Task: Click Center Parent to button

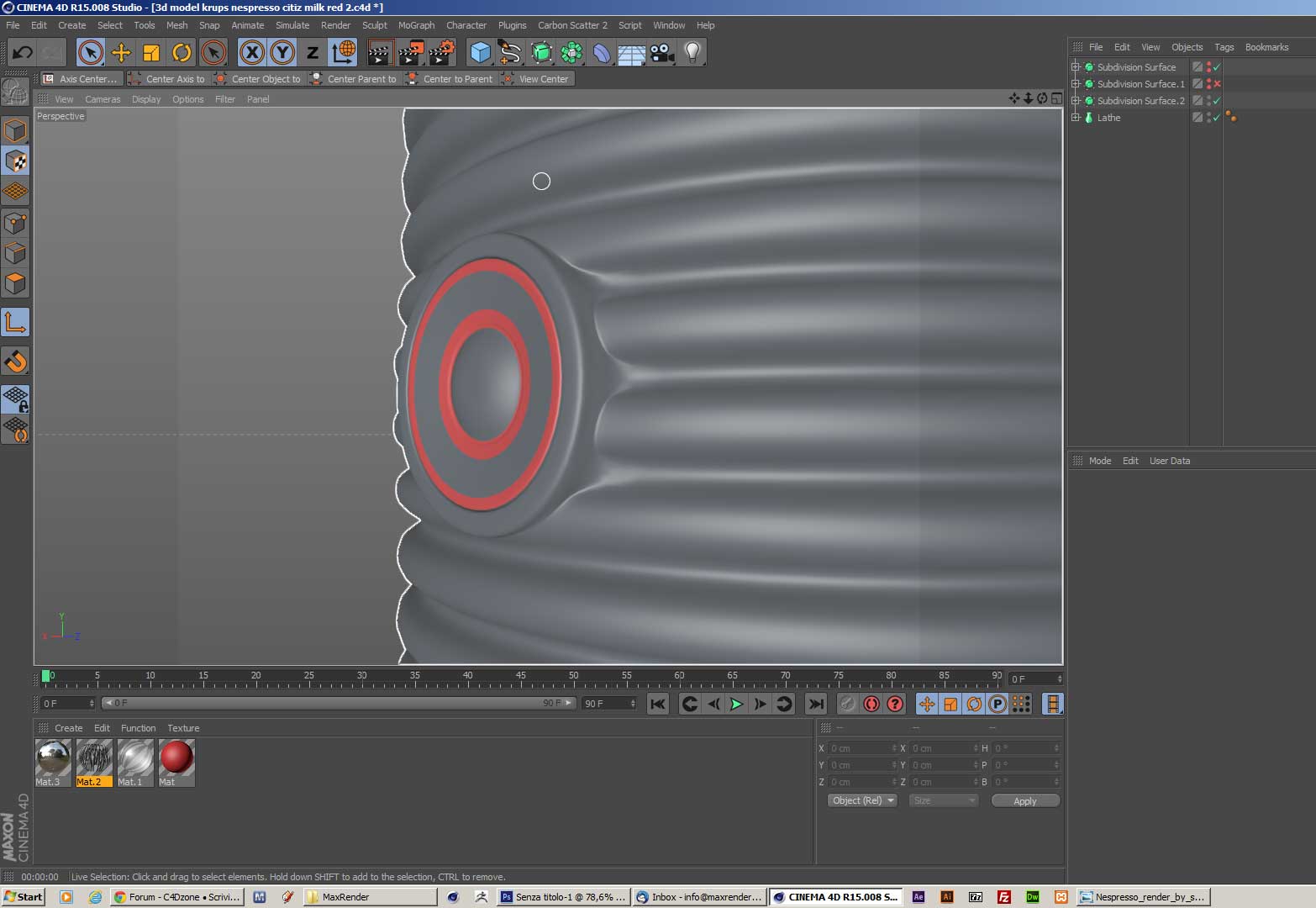Action: tap(354, 79)
